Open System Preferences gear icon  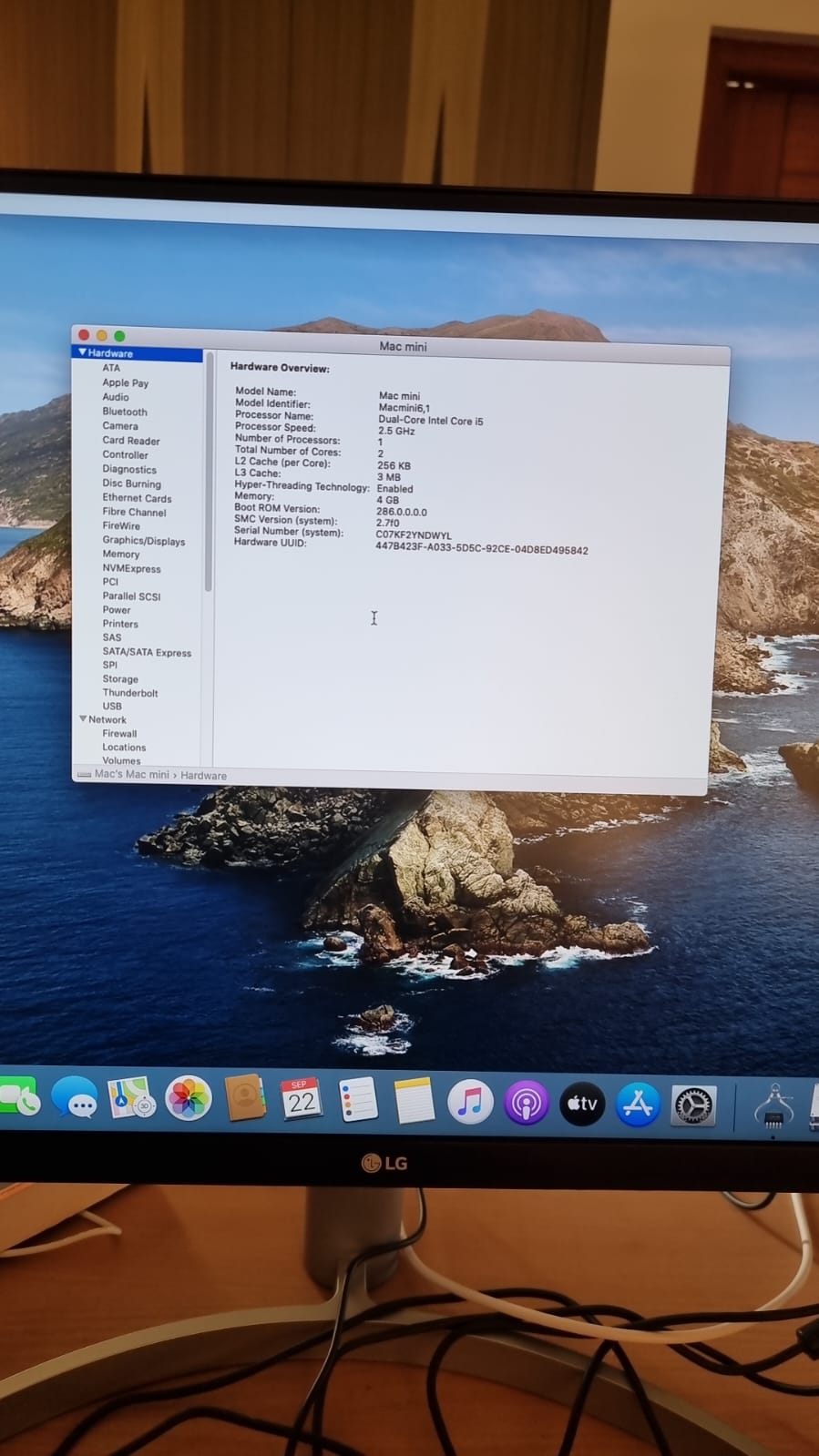[693, 1106]
